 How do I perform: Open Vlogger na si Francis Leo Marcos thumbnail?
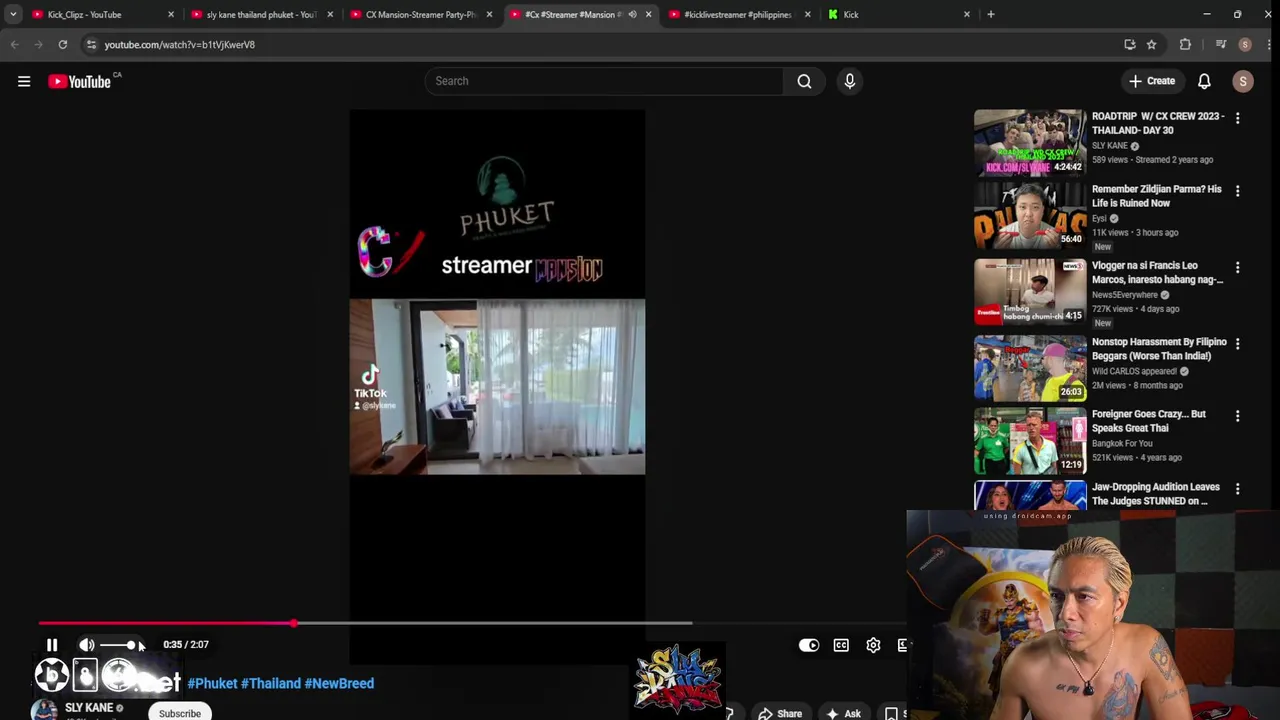(1030, 291)
